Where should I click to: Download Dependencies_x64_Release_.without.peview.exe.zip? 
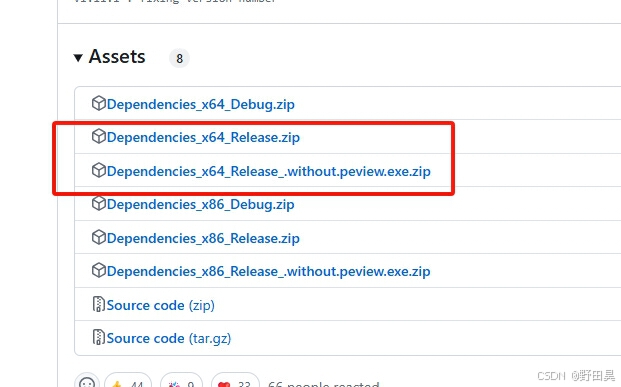tap(269, 172)
